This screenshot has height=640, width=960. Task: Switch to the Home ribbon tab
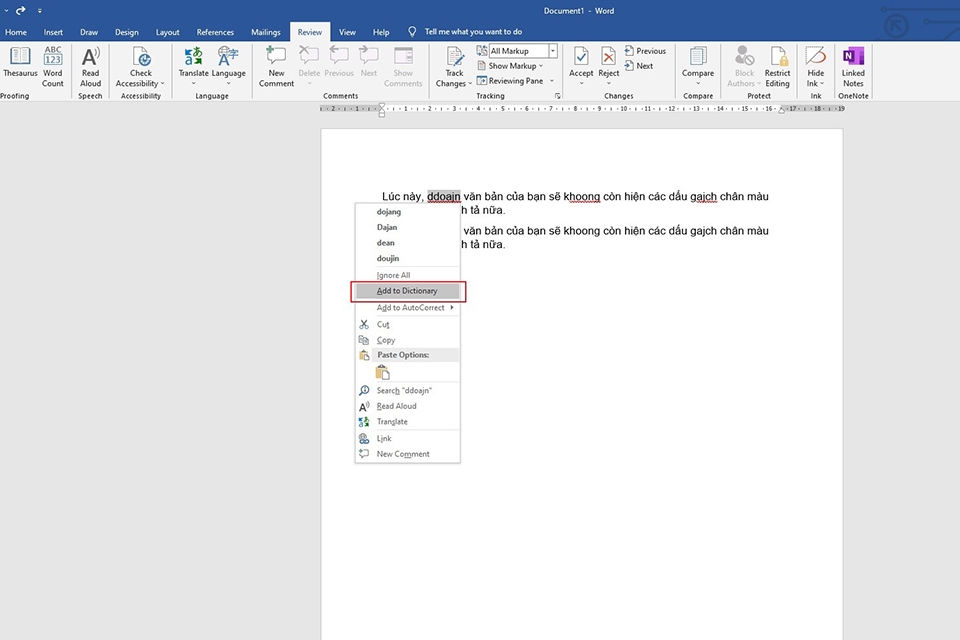point(15,31)
